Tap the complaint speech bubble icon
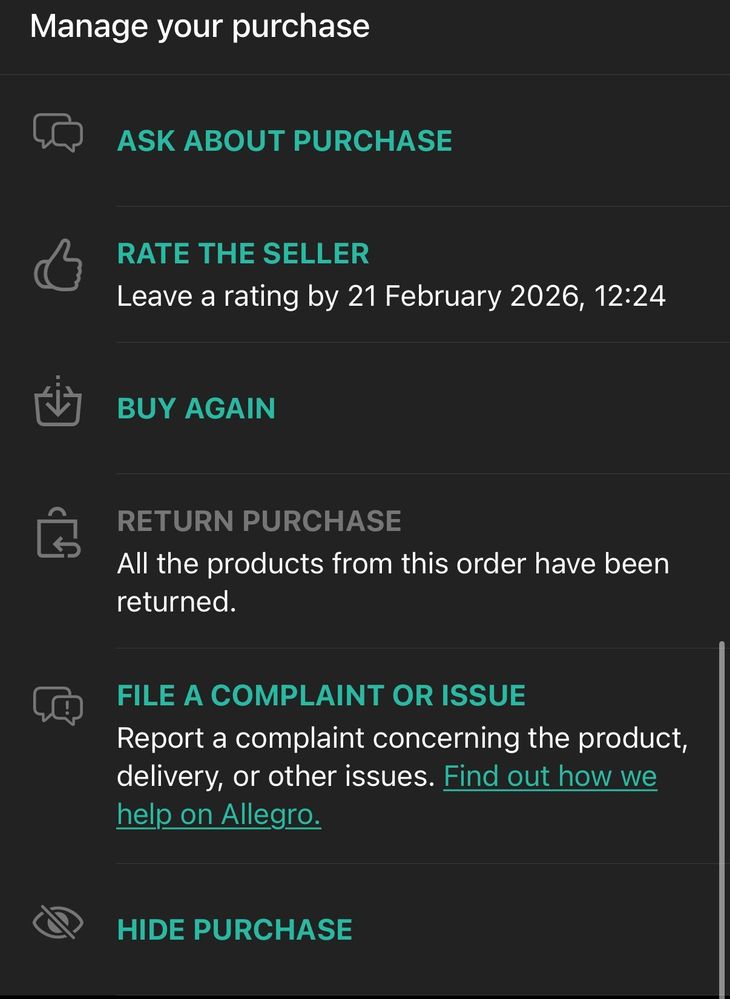The image size is (730, 999). [58, 705]
